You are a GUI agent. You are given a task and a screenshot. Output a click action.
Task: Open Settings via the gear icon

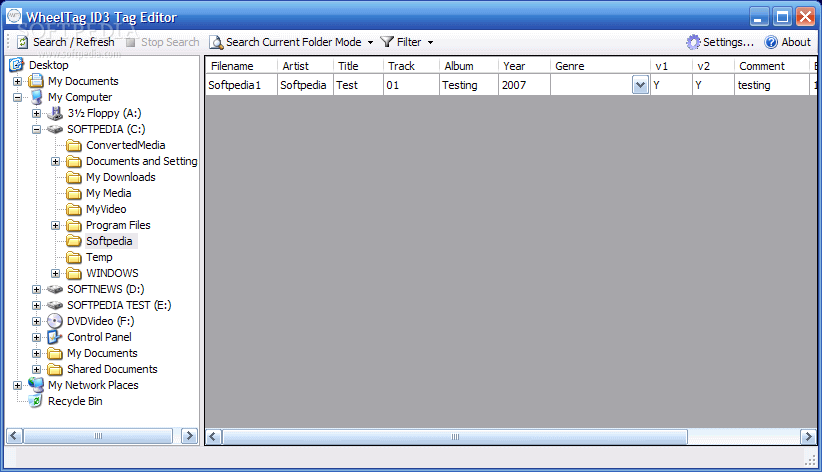(x=693, y=42)
